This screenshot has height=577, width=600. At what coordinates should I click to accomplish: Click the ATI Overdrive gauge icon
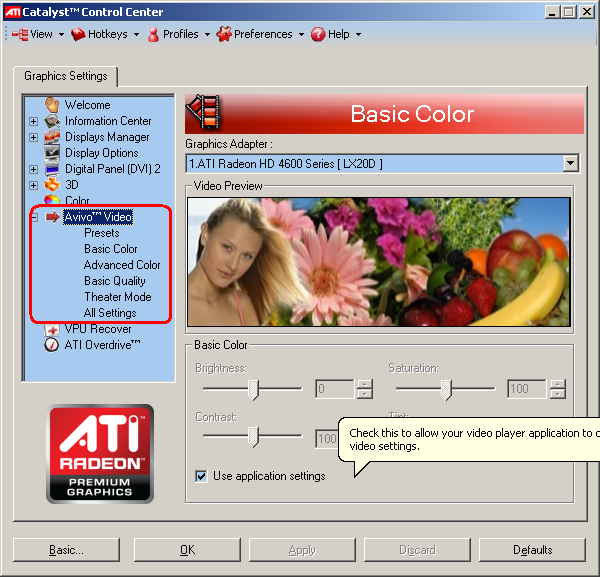[x=52, y=345]
